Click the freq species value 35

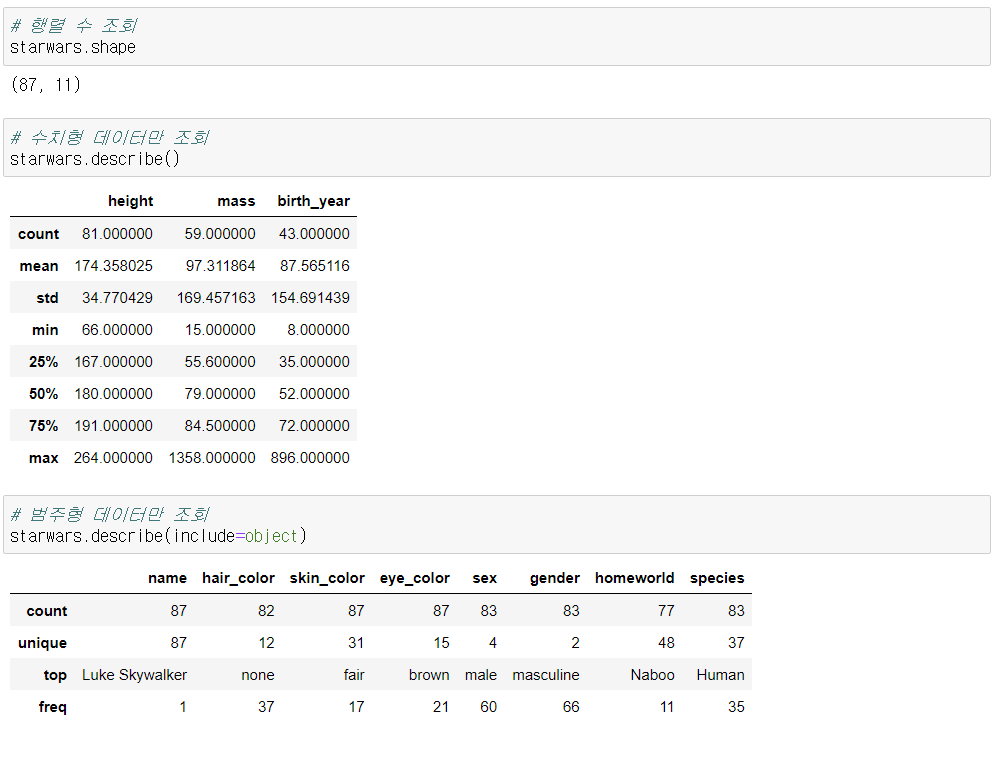[x=736, y=707]
